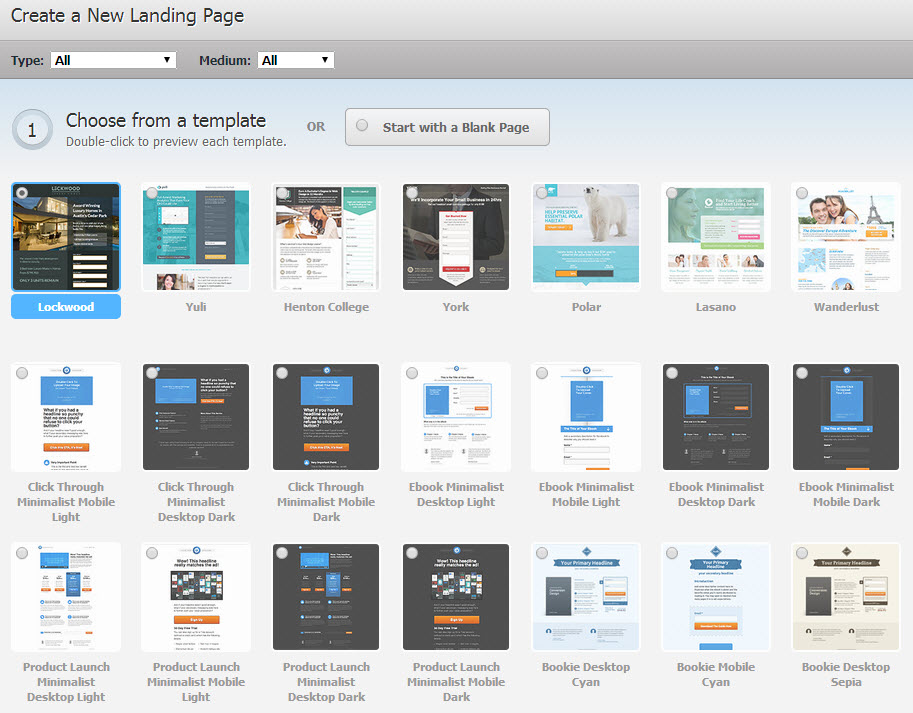Viewport: 913px width, 713px height.
Task: Click the Polar template name label
Action: 586,307
